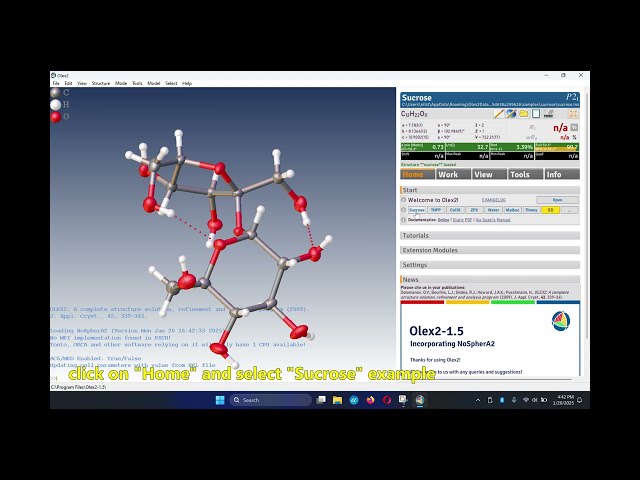This screenshot has width=640, height=480.
Task: Click the yellow ED sample button
Action: tap(550, 210)
